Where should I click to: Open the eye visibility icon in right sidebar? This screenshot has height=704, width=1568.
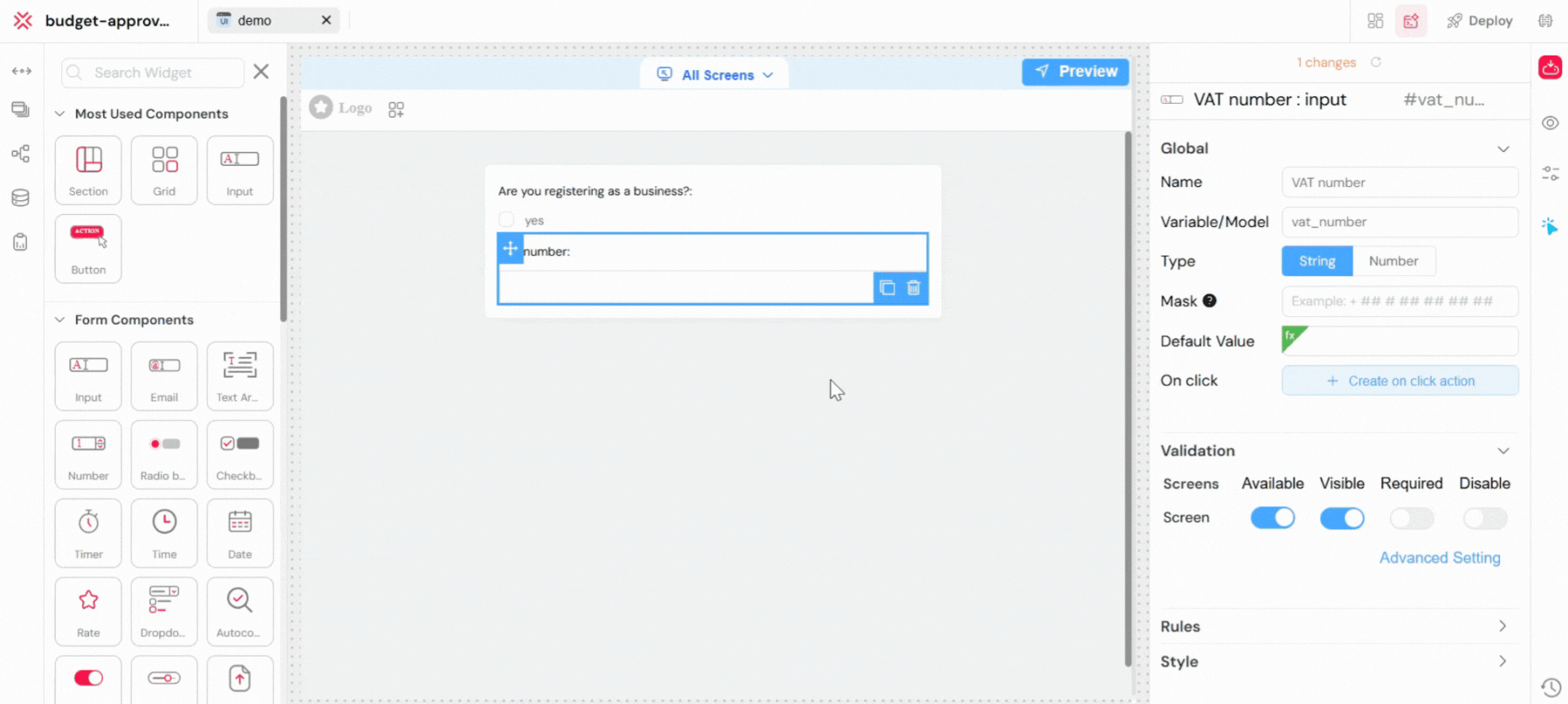[1550, 123]
